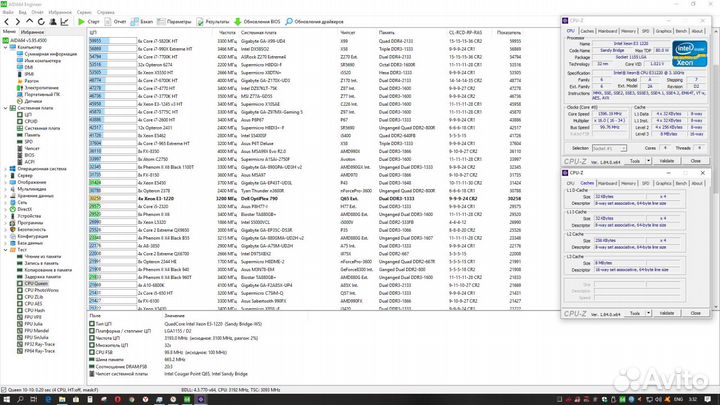This screenshot has height=405, width=720.
Task: Collapse the Системная плата tree node
Action: [x=6, y=108]
